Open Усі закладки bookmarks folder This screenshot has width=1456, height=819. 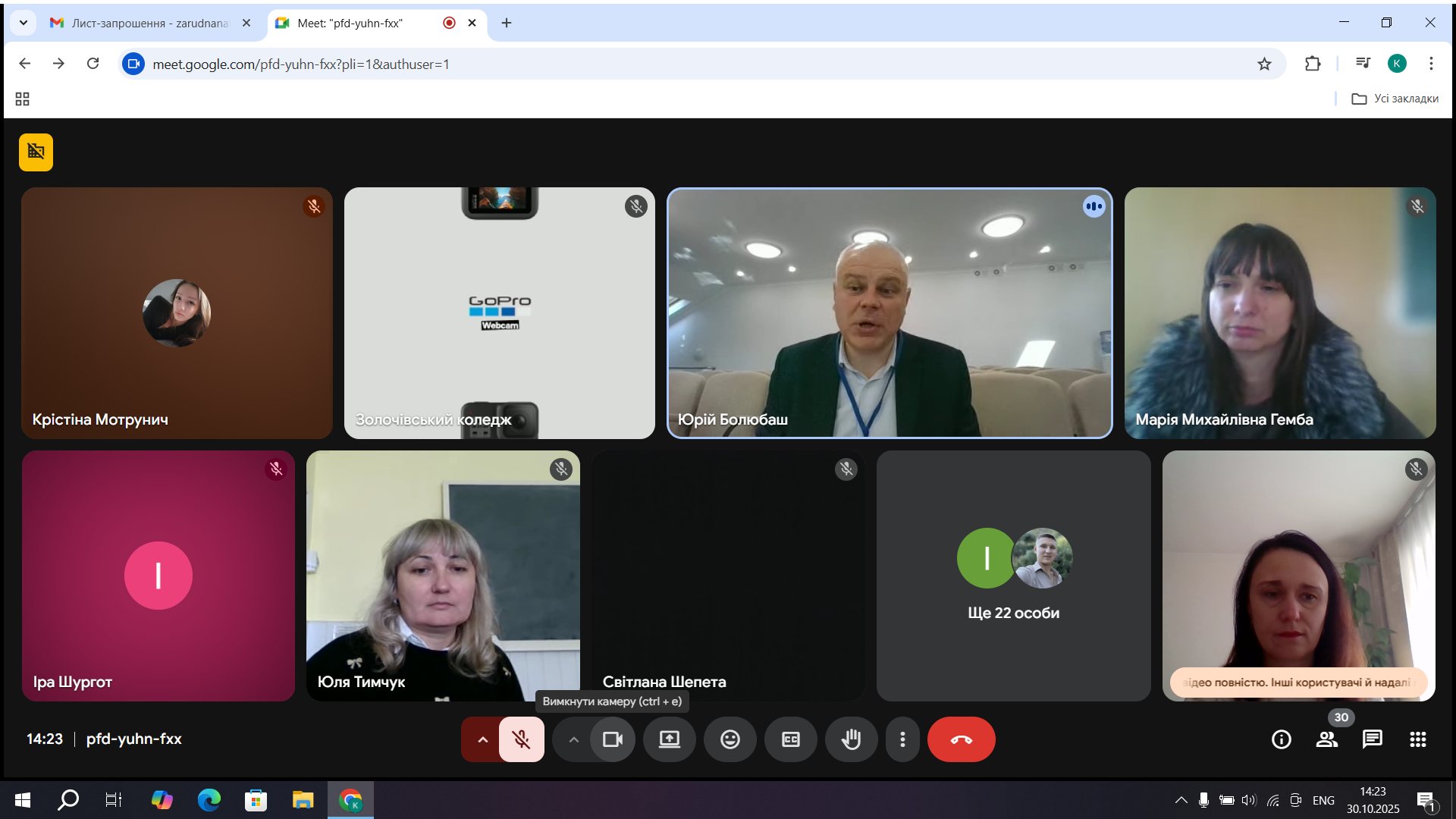[1395, 99]
